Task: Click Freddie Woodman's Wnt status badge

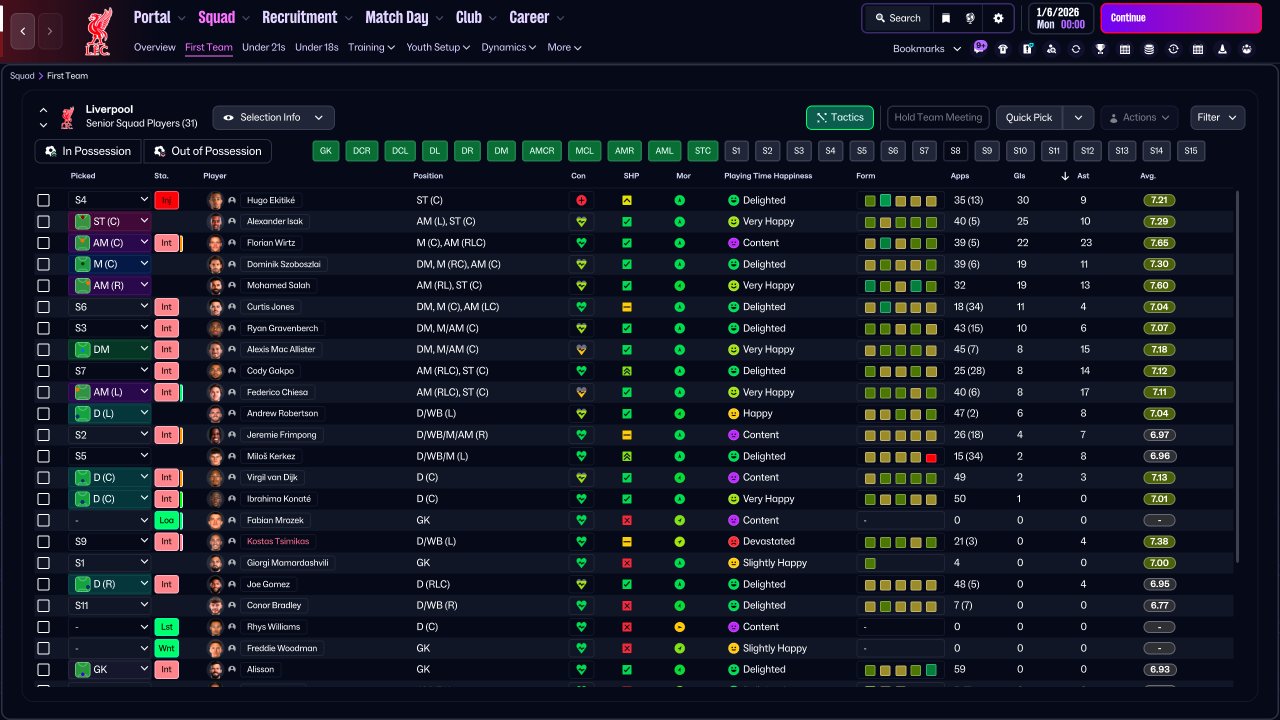Action: click(x=167, y=648)
